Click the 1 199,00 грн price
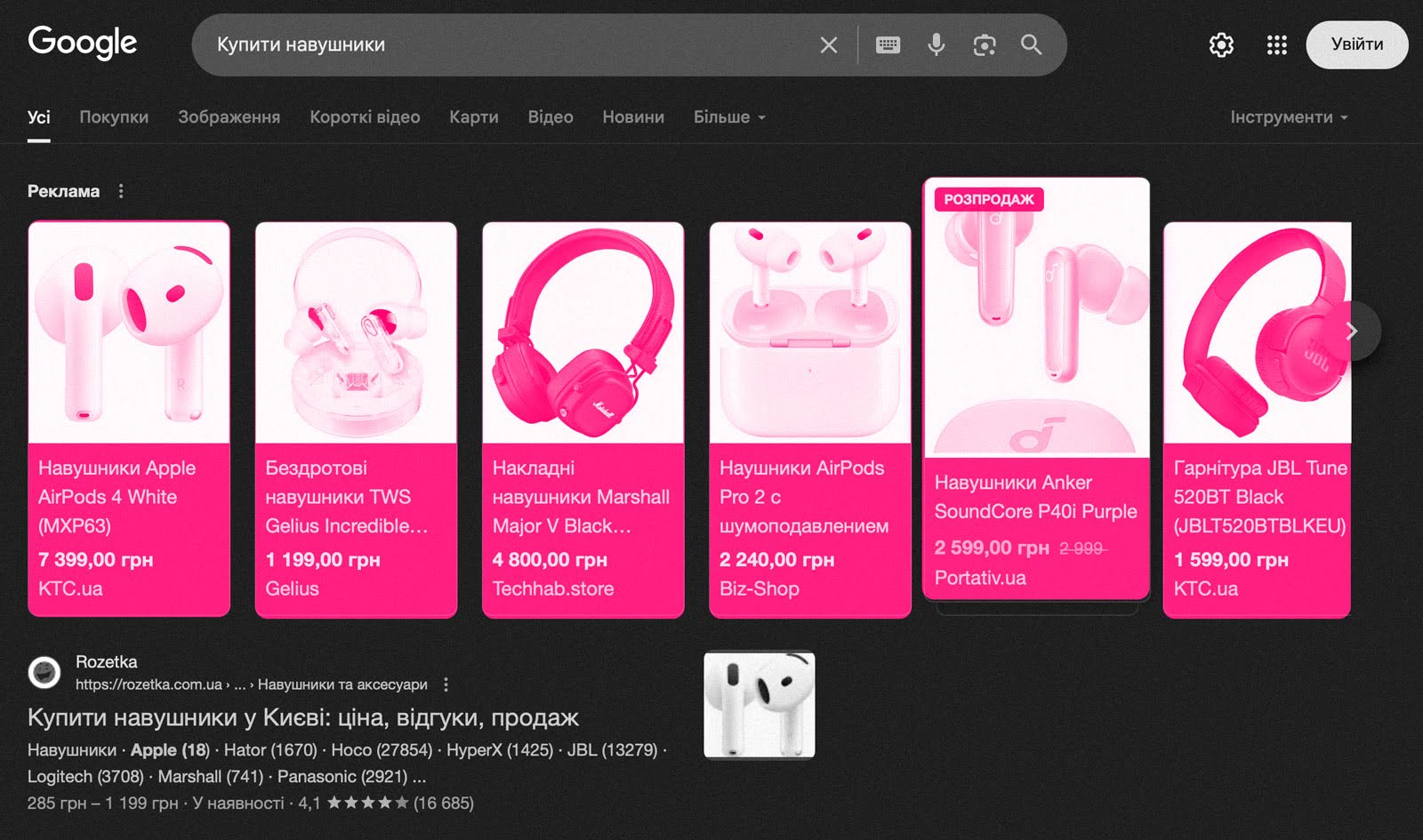The height and width of the screenshot is (840, 1423). tap(323, 560)
